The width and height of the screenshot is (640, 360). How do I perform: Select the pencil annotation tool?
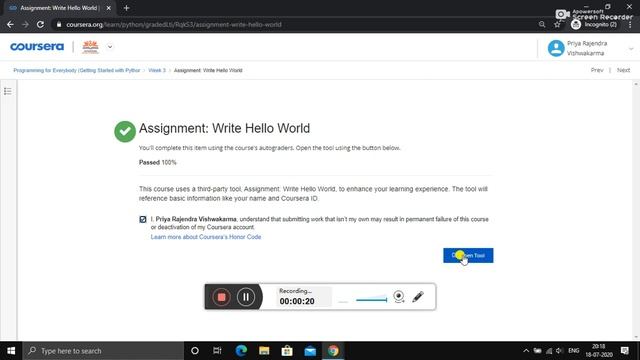418,297
